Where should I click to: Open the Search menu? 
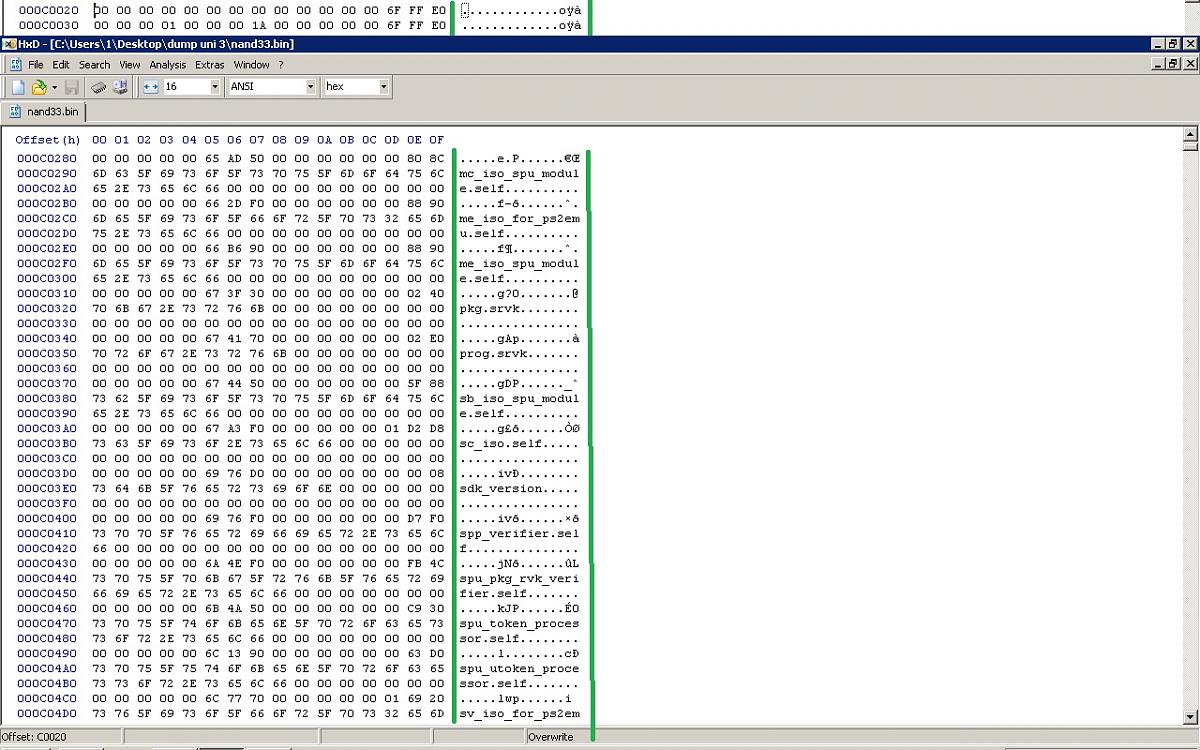click(x=95, y=65)
